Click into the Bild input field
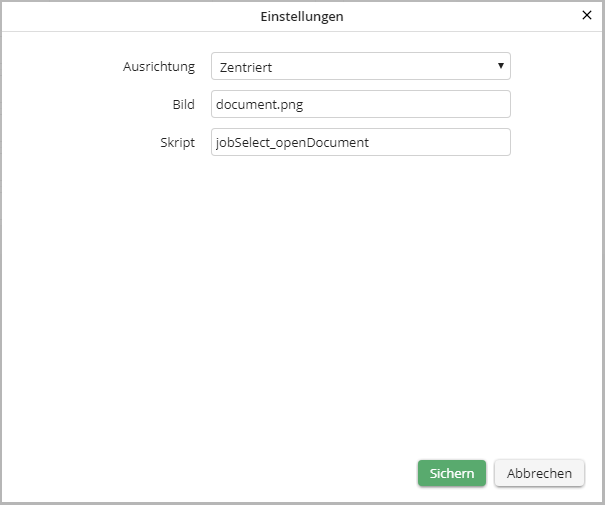Image resolution: width=605 pixels, height=505 pixels. tap(400, 105)
